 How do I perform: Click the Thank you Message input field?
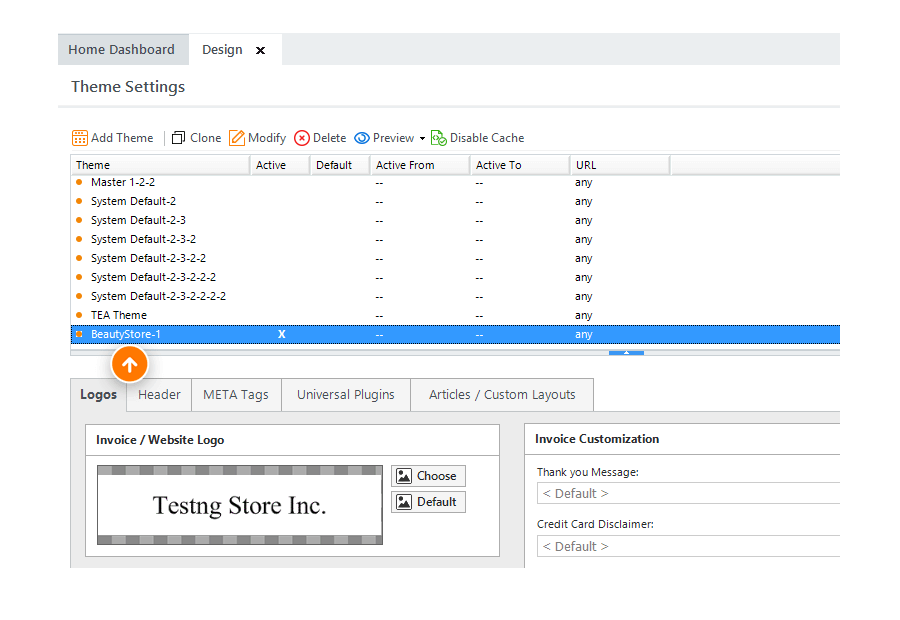(x=688, y=493)
